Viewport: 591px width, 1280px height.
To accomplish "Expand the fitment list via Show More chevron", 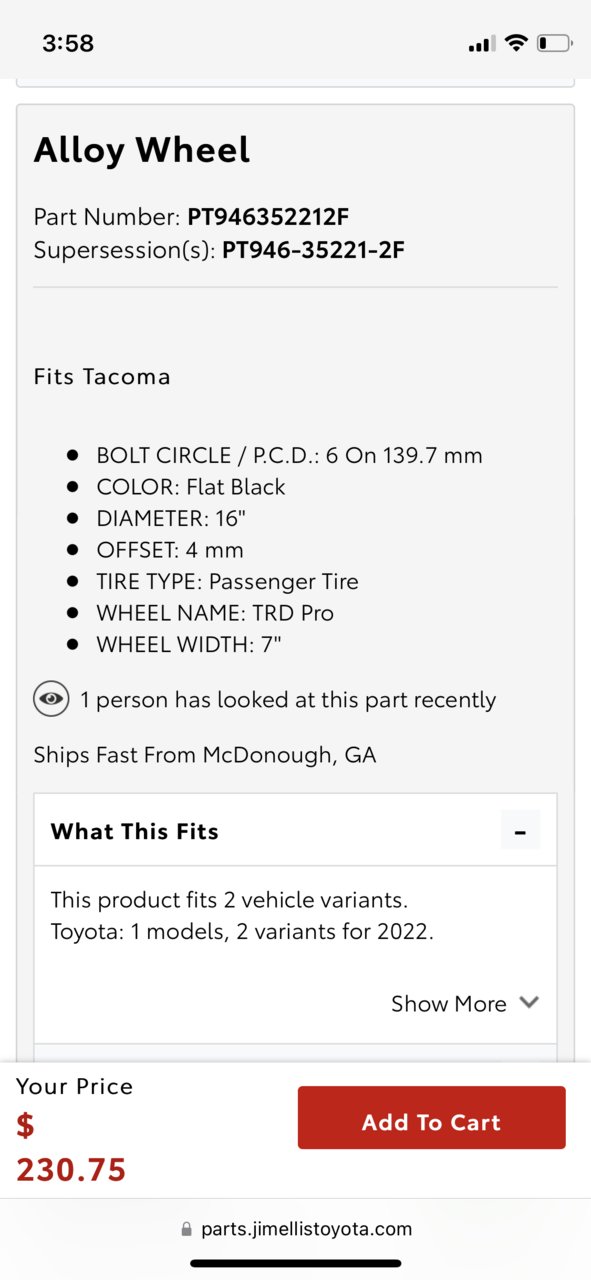I will coord(529,1002).
